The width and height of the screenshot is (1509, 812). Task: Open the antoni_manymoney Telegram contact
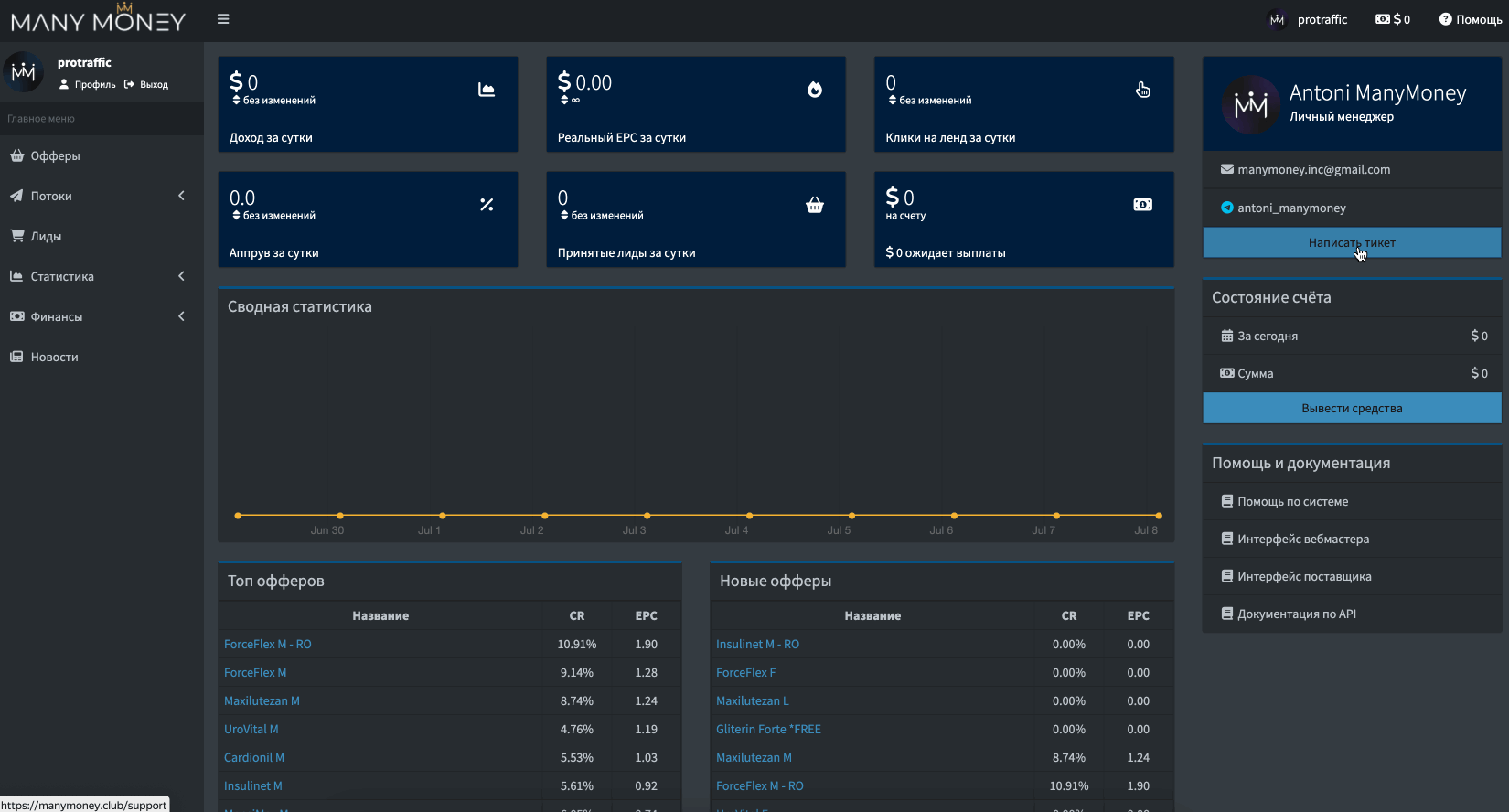pos(1291,208)
